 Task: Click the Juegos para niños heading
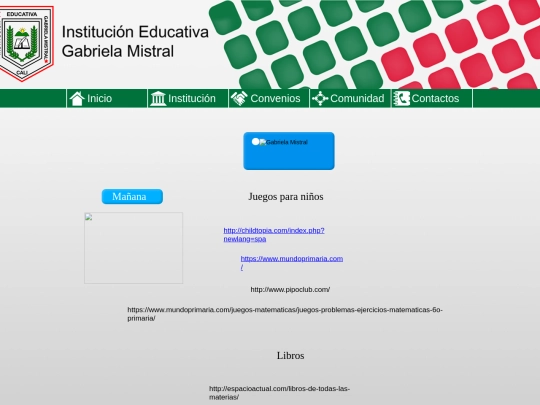coord(286,197)
